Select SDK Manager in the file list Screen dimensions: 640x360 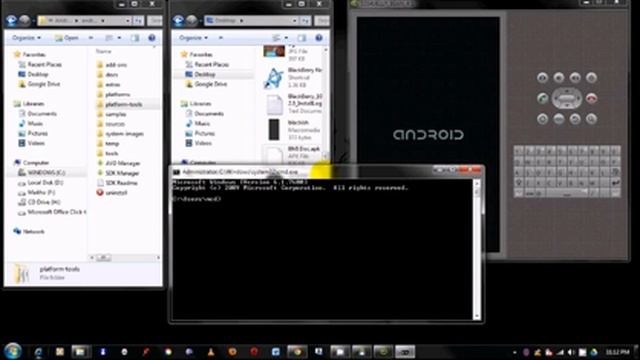pyautogui.click(x=118, y=173)
